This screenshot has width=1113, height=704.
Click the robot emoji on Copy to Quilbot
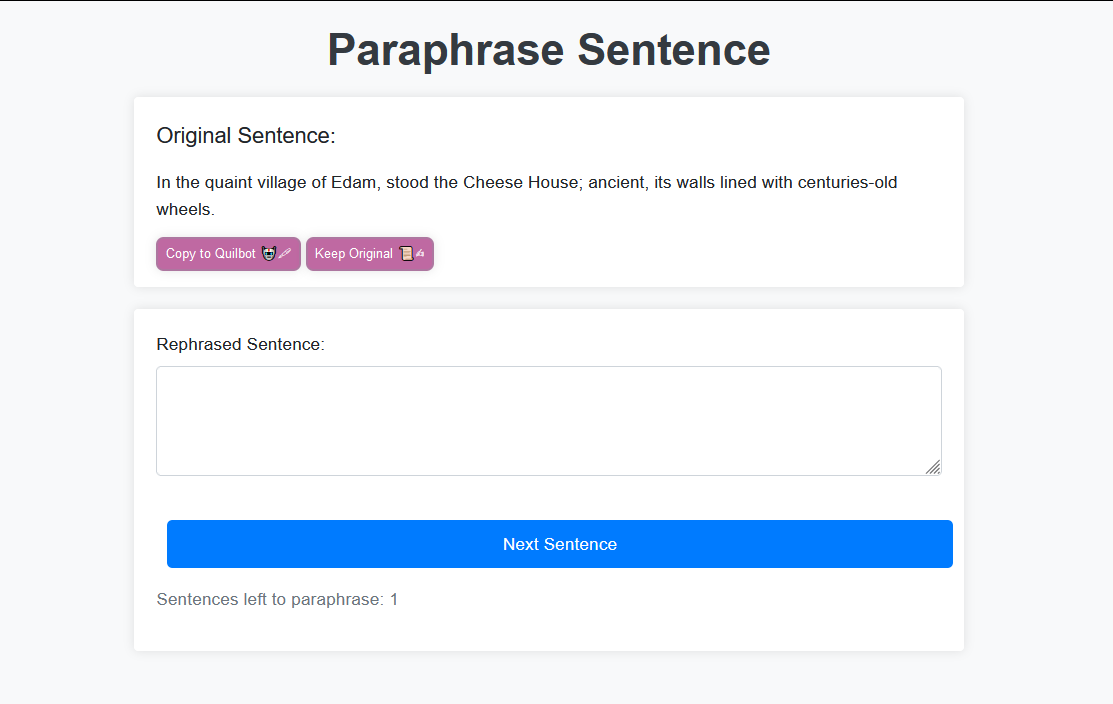click(x=269, y=253)
